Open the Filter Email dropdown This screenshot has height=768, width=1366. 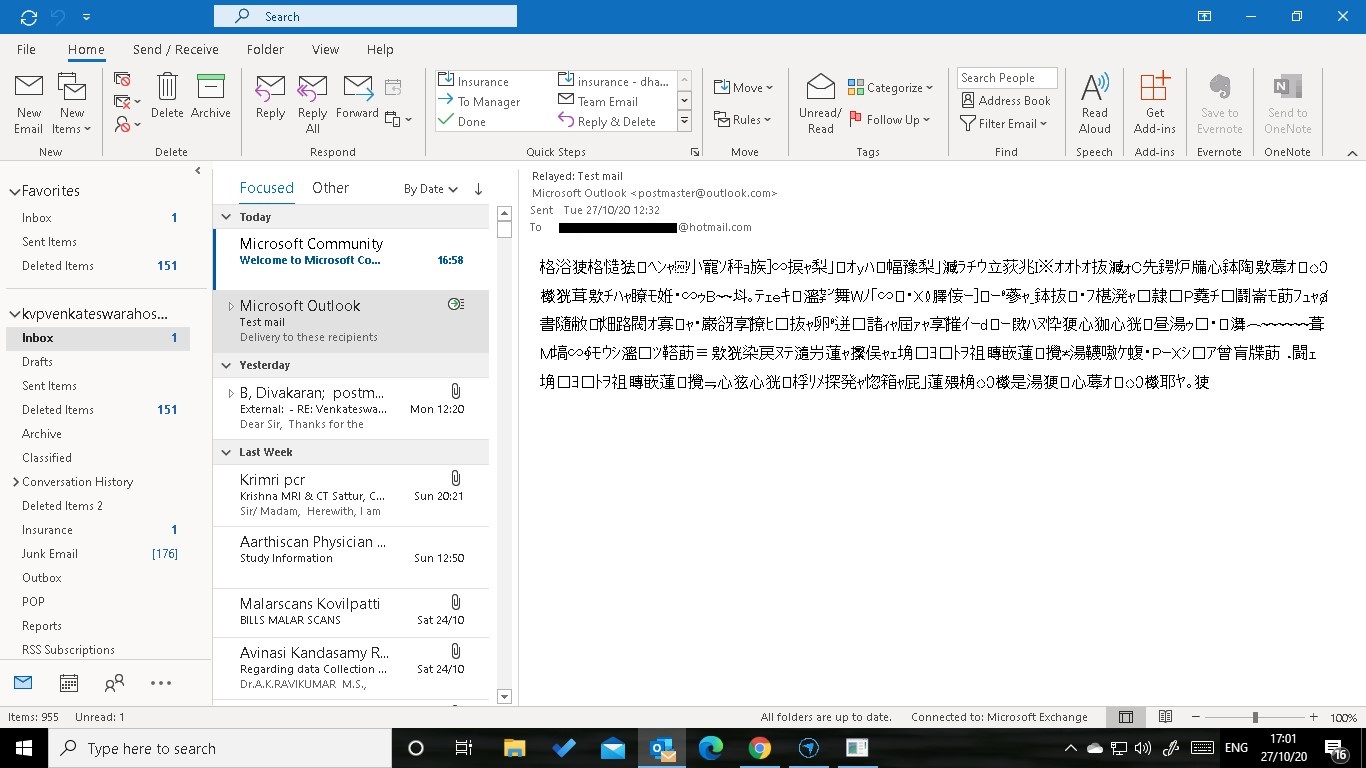[x=1004, y=123]
